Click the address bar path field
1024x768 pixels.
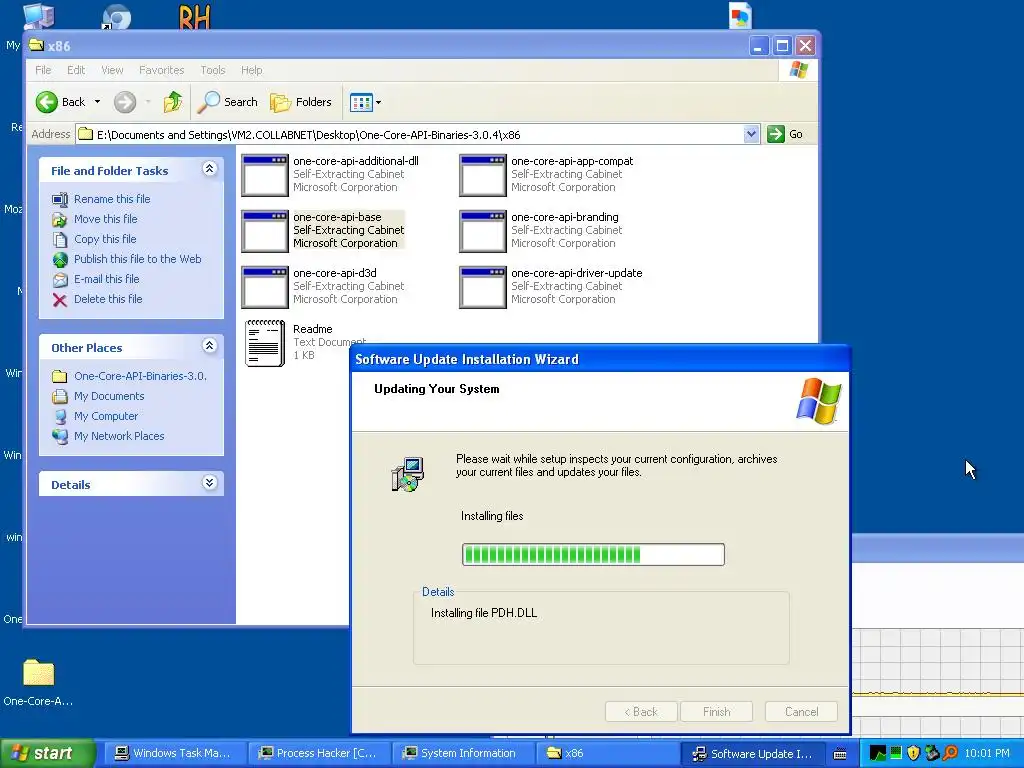tap(409, 135)
